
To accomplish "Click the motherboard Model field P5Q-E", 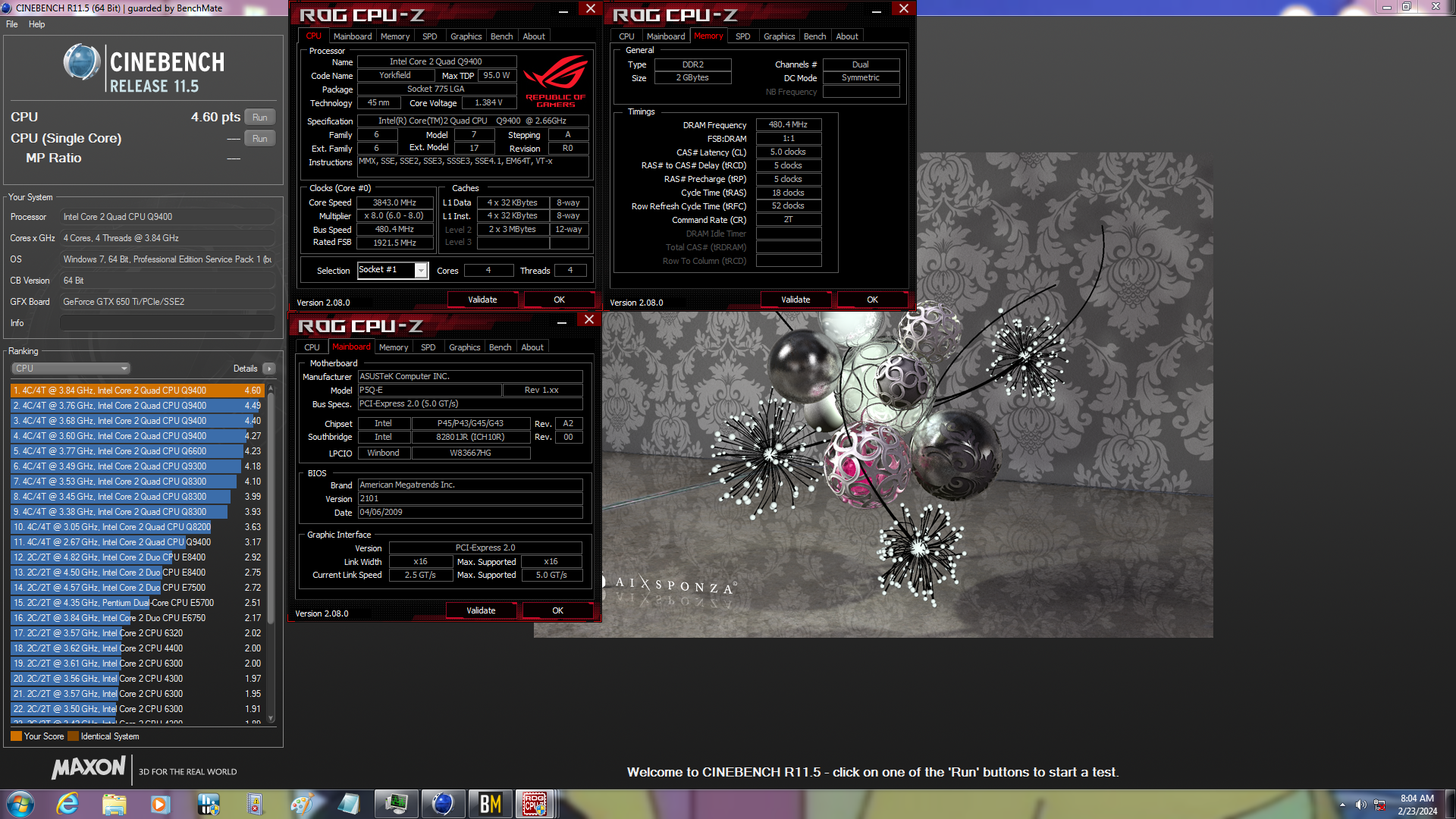I will point(429,390).
